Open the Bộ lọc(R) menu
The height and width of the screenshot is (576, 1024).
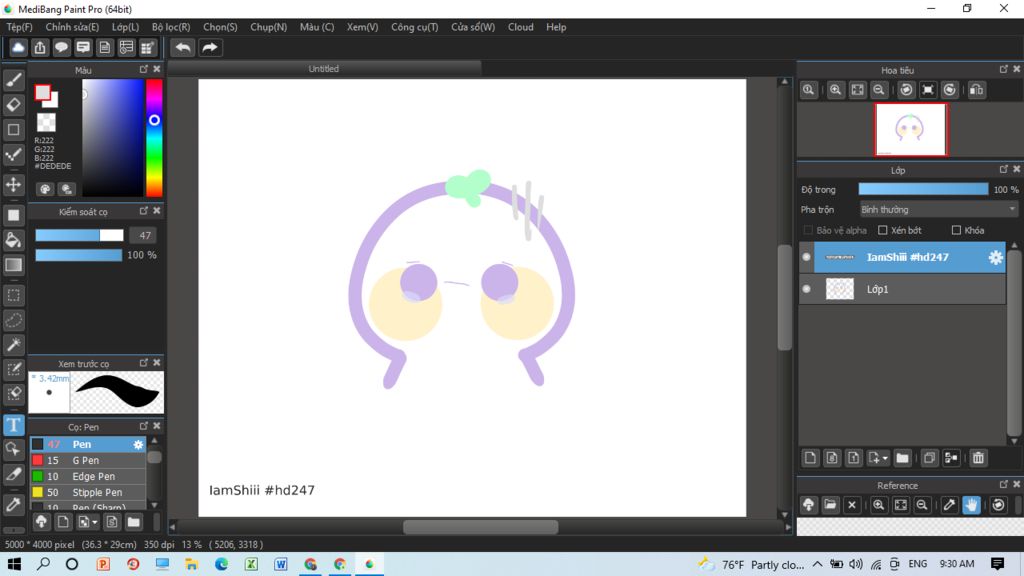coord(171,27)
